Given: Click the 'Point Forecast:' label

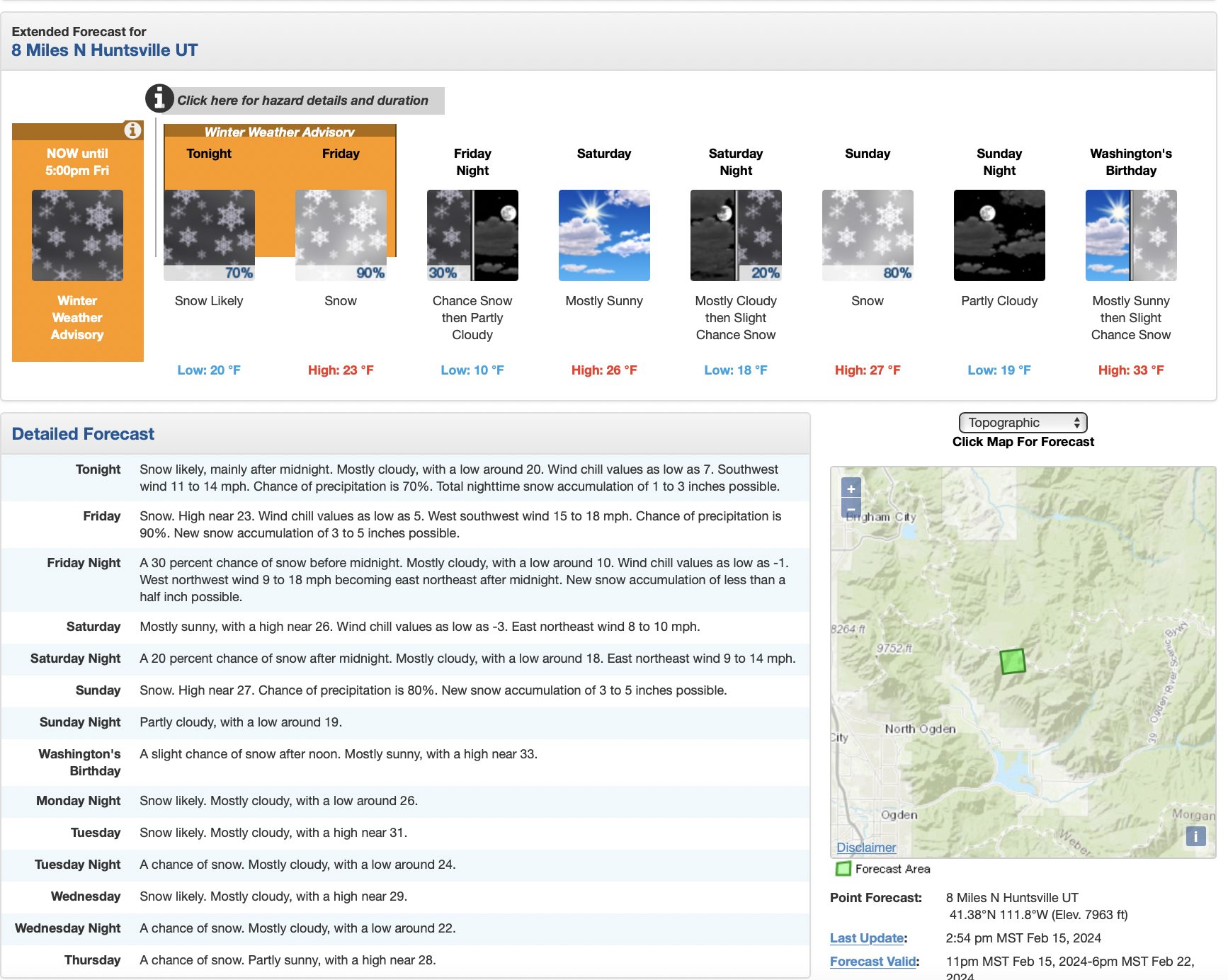Looking at the screenshot, I should 876,898.
